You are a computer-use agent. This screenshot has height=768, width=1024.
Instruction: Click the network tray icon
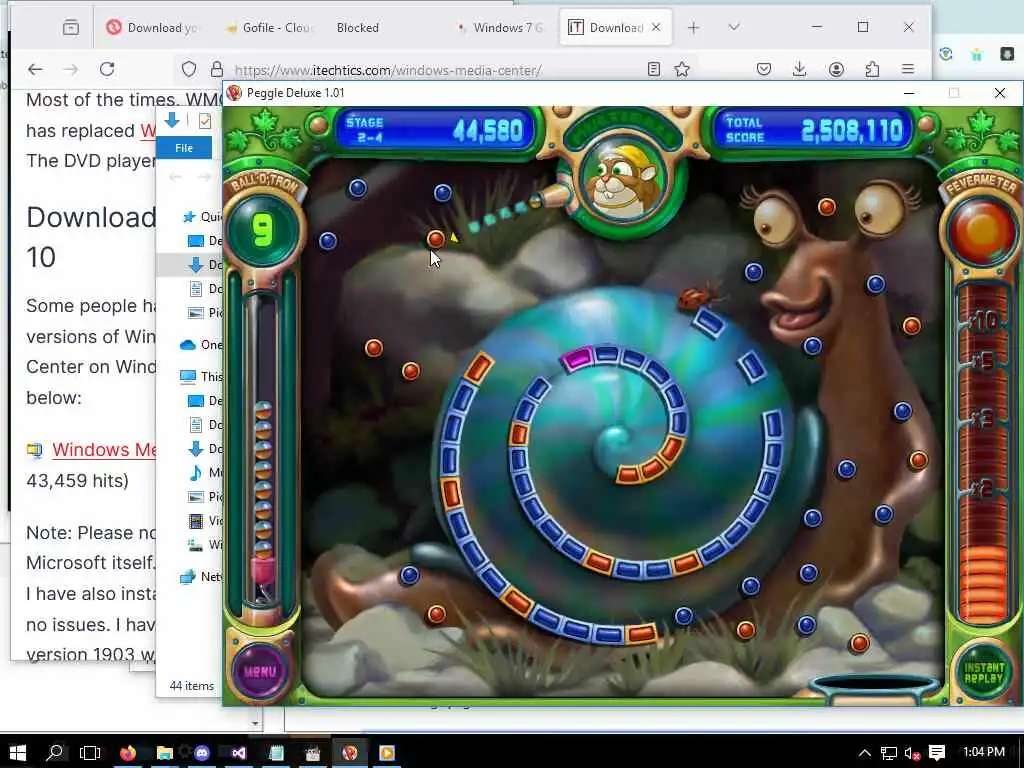[889, 753]
